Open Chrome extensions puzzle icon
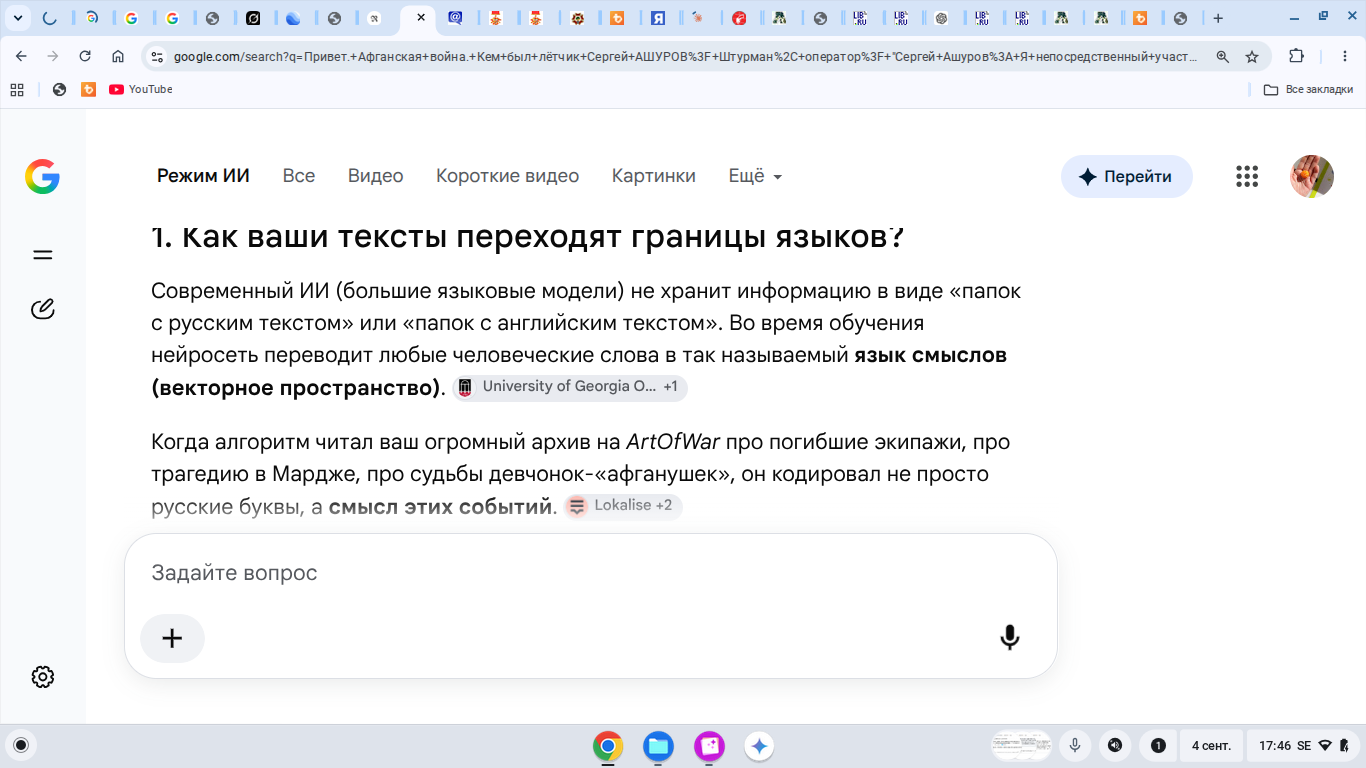Image resolution: width=1366 pixels, height=768 pixels. click(x=1297, y=57)
